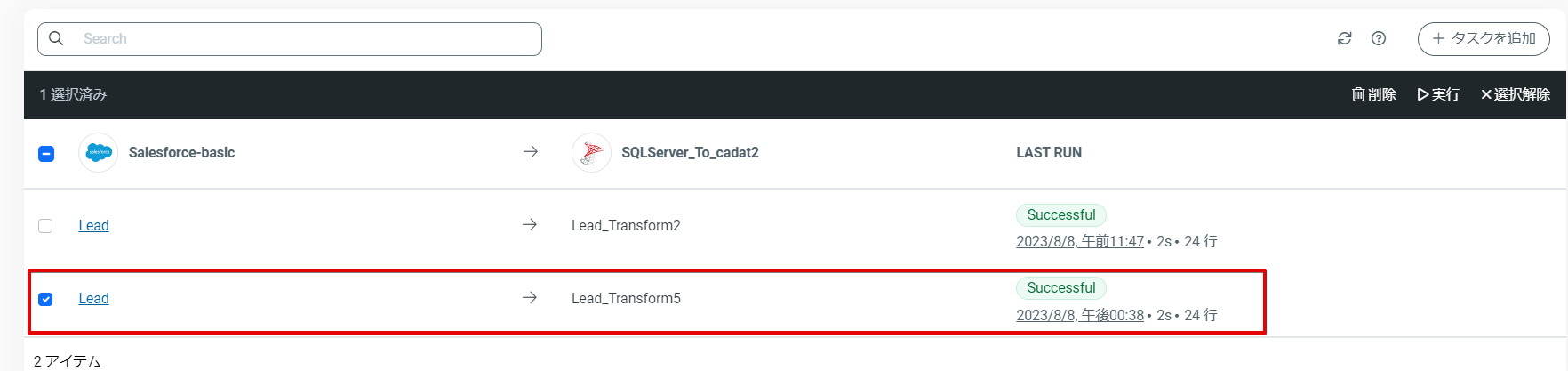This screenshot has height=371, width=1568.
Task: Run selected task with 実行
Action: click(x=1438, y=94)
